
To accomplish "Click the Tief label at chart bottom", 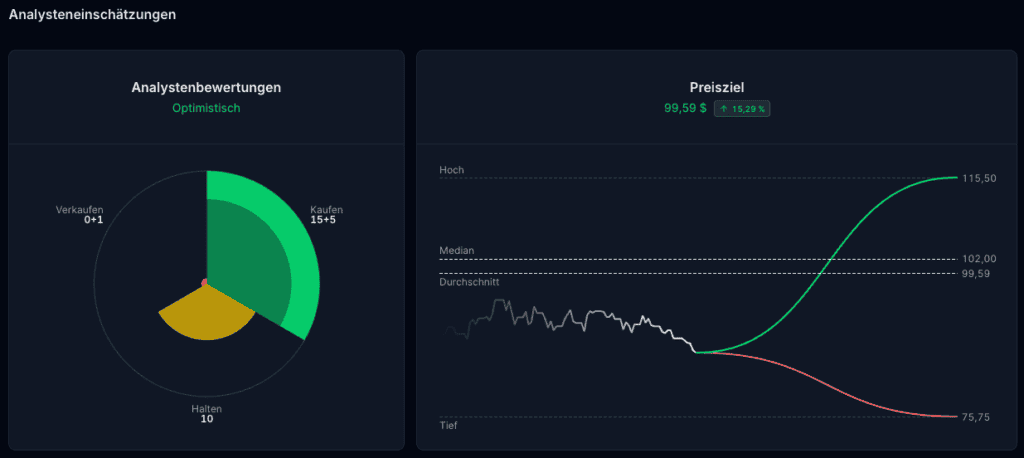I will [448, 425].
